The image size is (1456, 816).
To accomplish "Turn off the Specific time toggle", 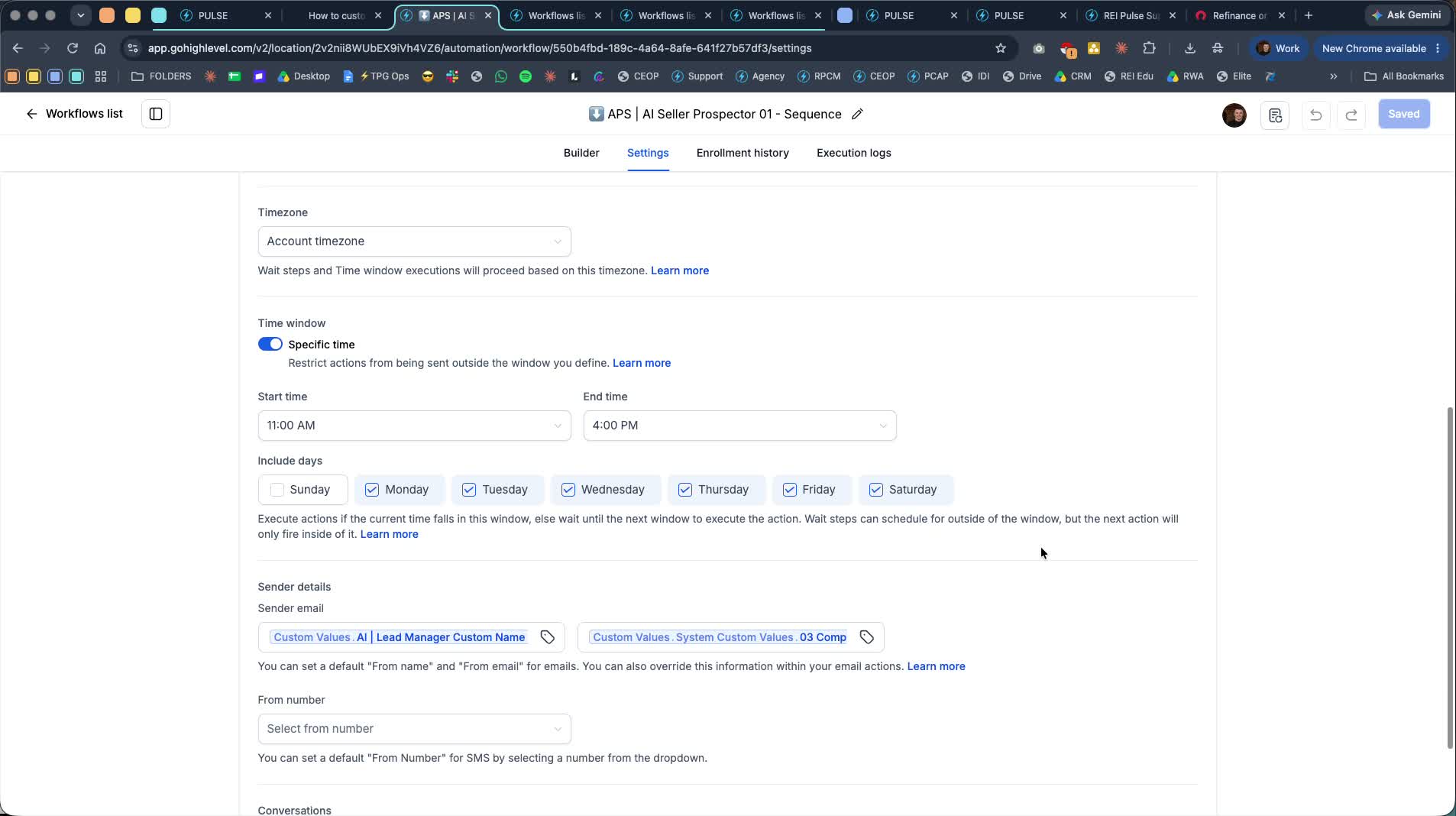I will tap(270, 345).
